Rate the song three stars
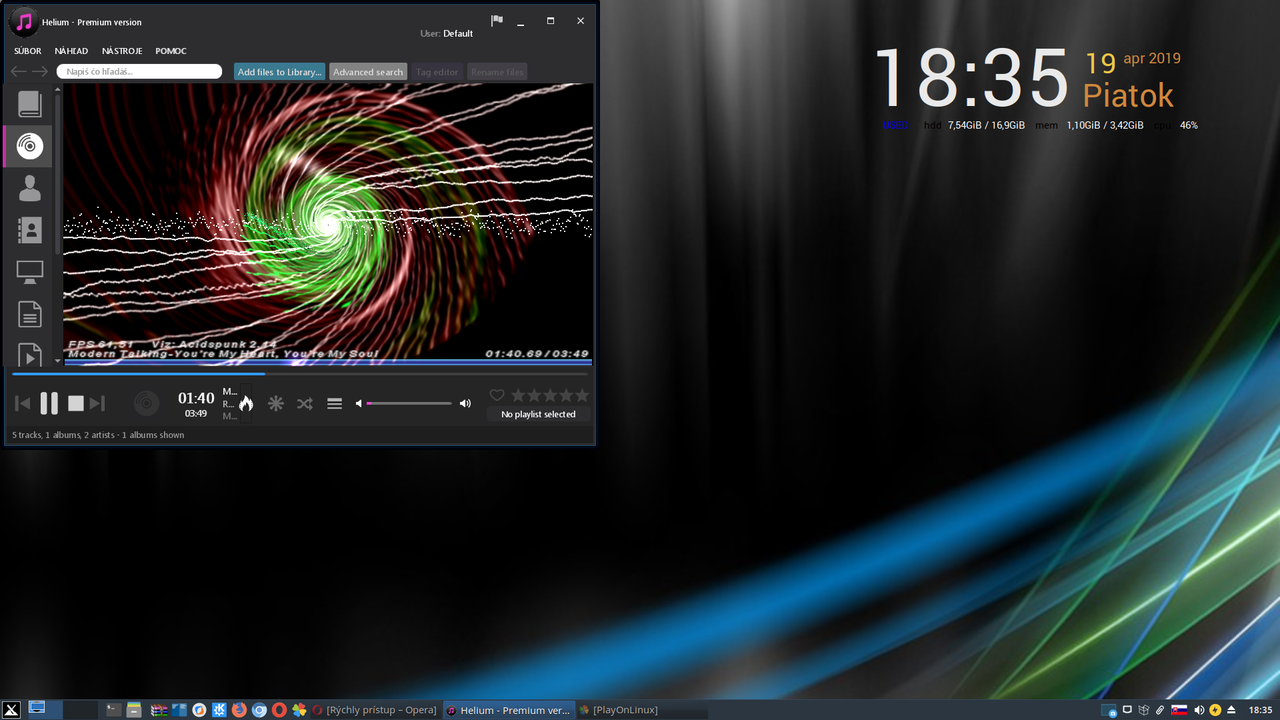This screenshot has height=720, width=1280. 550,396
